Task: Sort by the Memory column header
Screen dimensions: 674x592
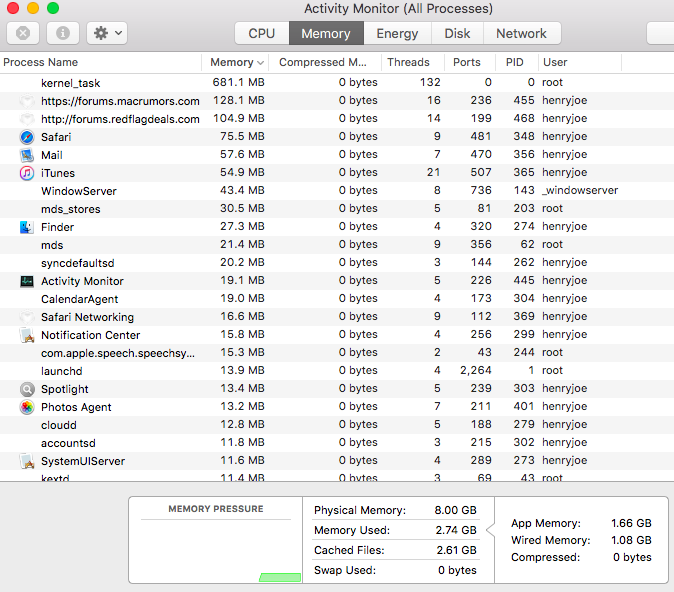Action: (235, 62)
